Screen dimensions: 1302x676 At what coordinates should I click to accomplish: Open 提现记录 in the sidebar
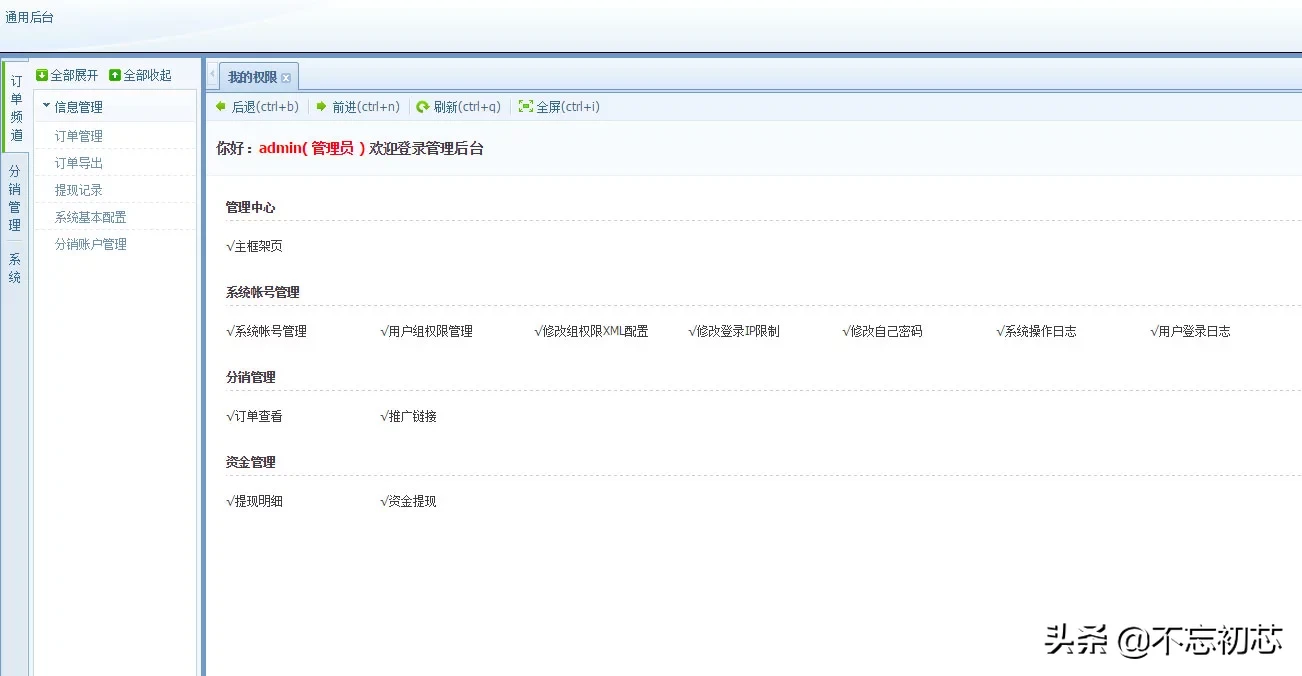pyautogui.click(x=79, y=190)
